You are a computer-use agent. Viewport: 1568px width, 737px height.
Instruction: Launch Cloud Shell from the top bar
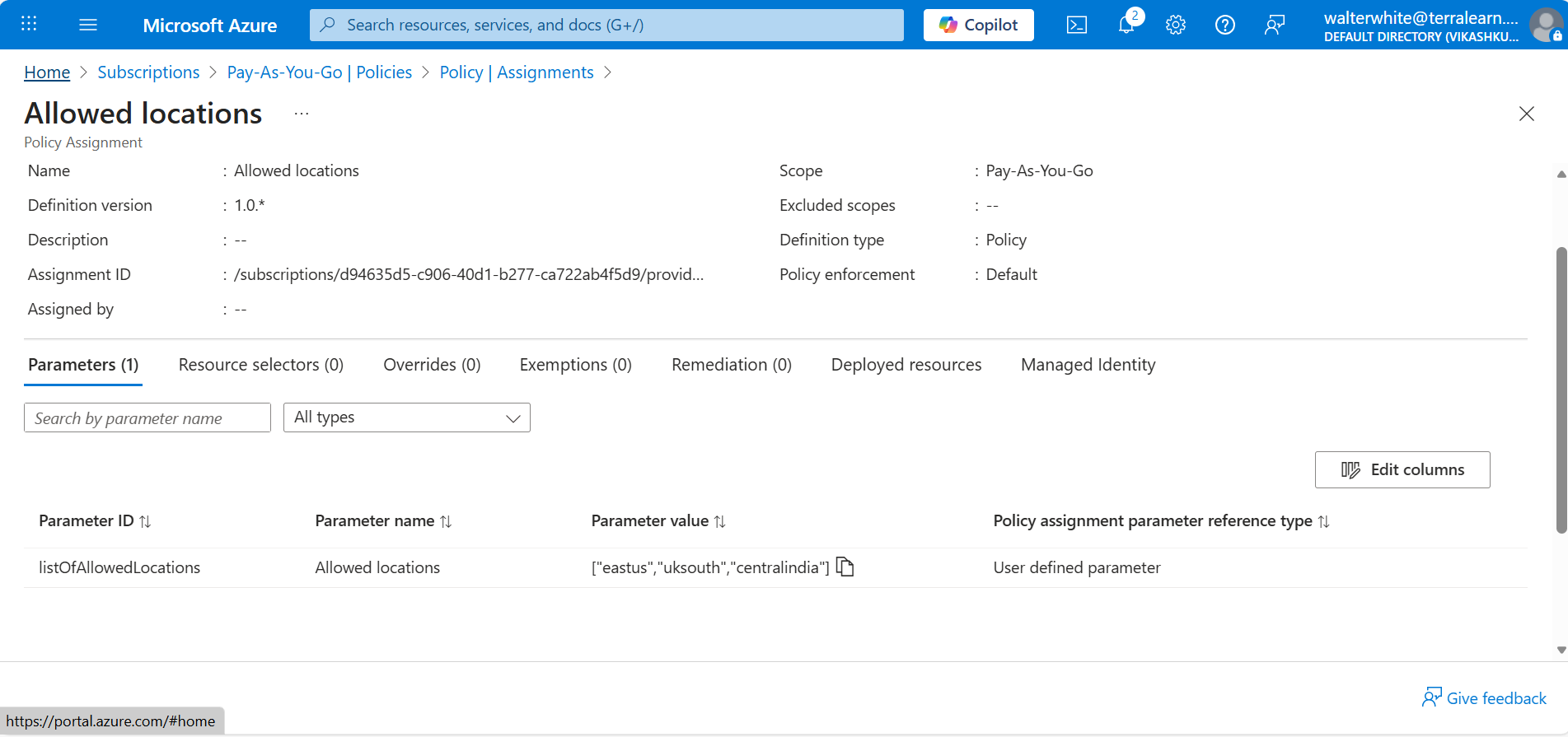point(1076,25)
